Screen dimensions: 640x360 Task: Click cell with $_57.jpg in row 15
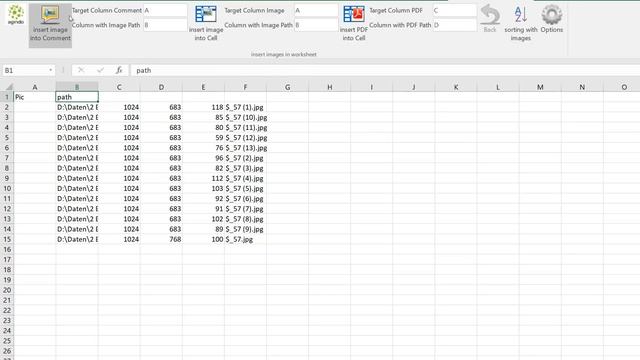(x=245, y=239)
